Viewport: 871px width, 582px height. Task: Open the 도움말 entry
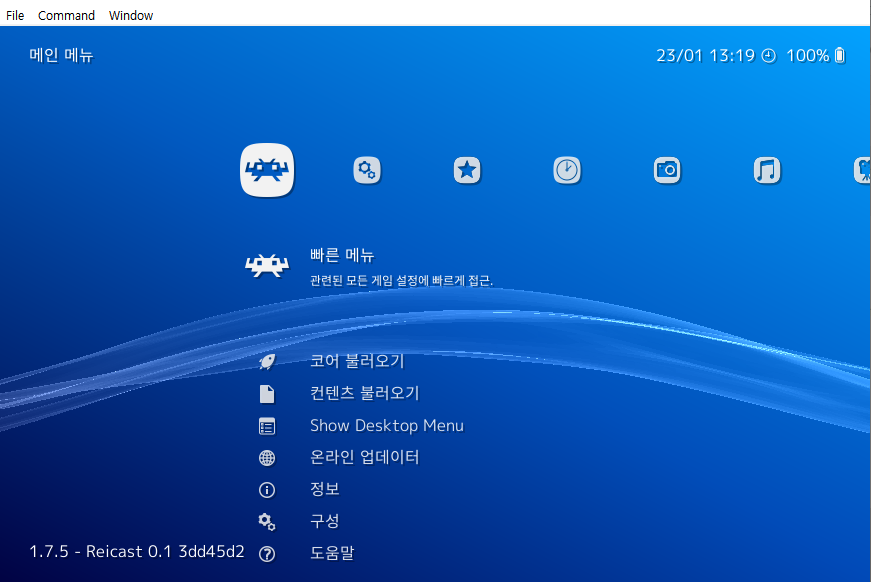tap(332, 553)
